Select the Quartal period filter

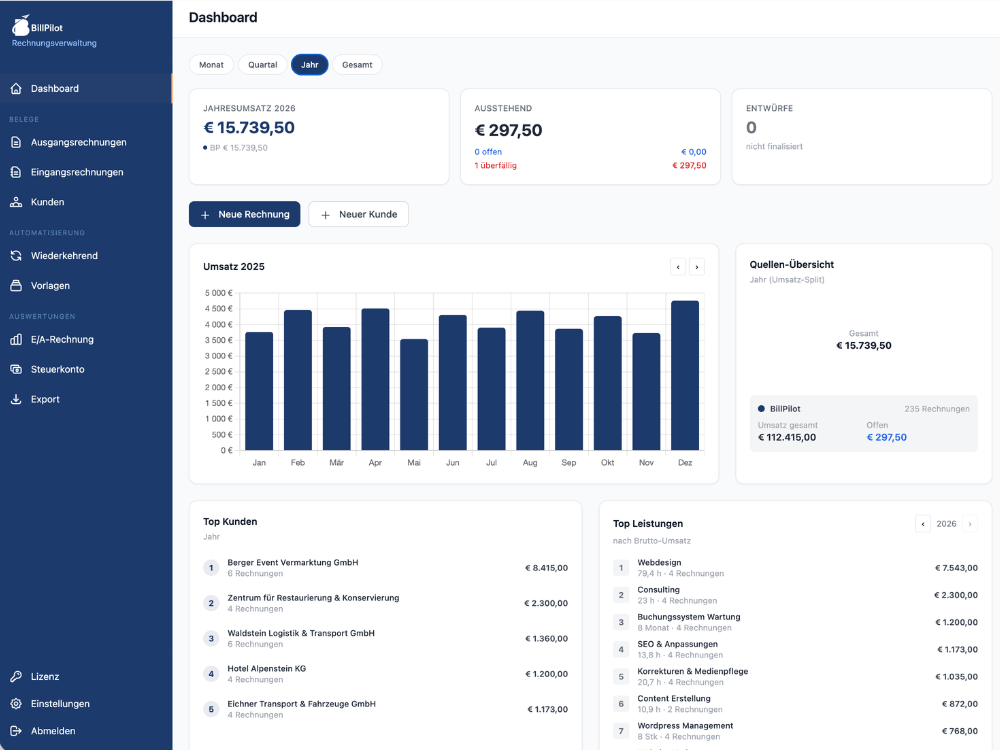click(262, 64)
